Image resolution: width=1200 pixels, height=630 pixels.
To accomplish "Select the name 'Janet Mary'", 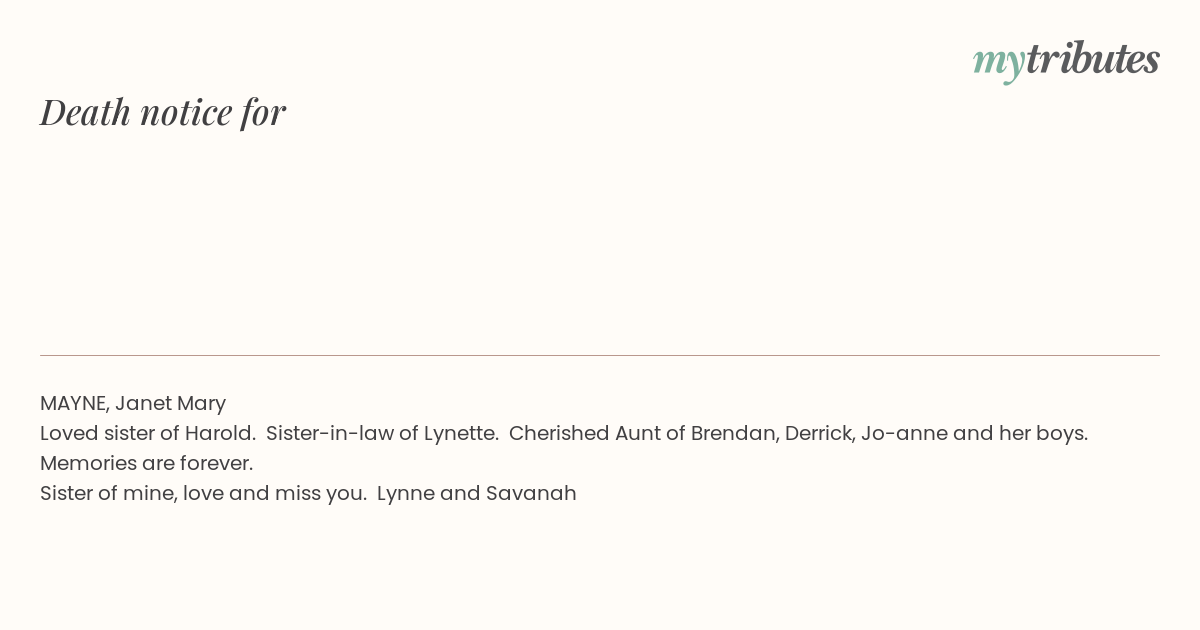I will point(170,404).
